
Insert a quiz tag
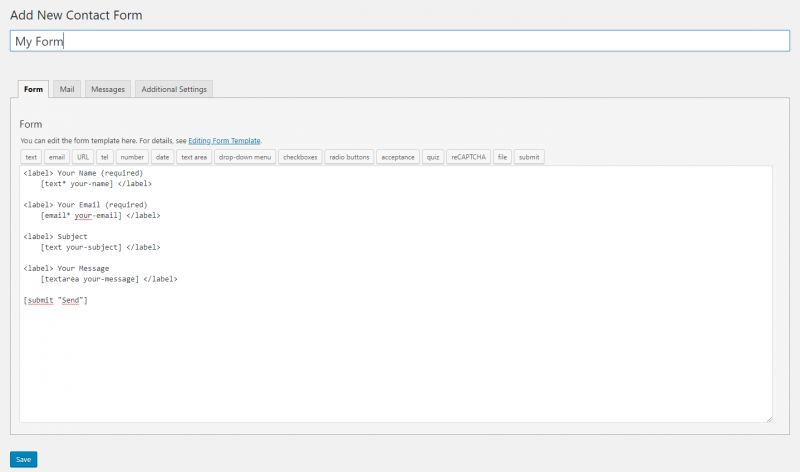433,157
